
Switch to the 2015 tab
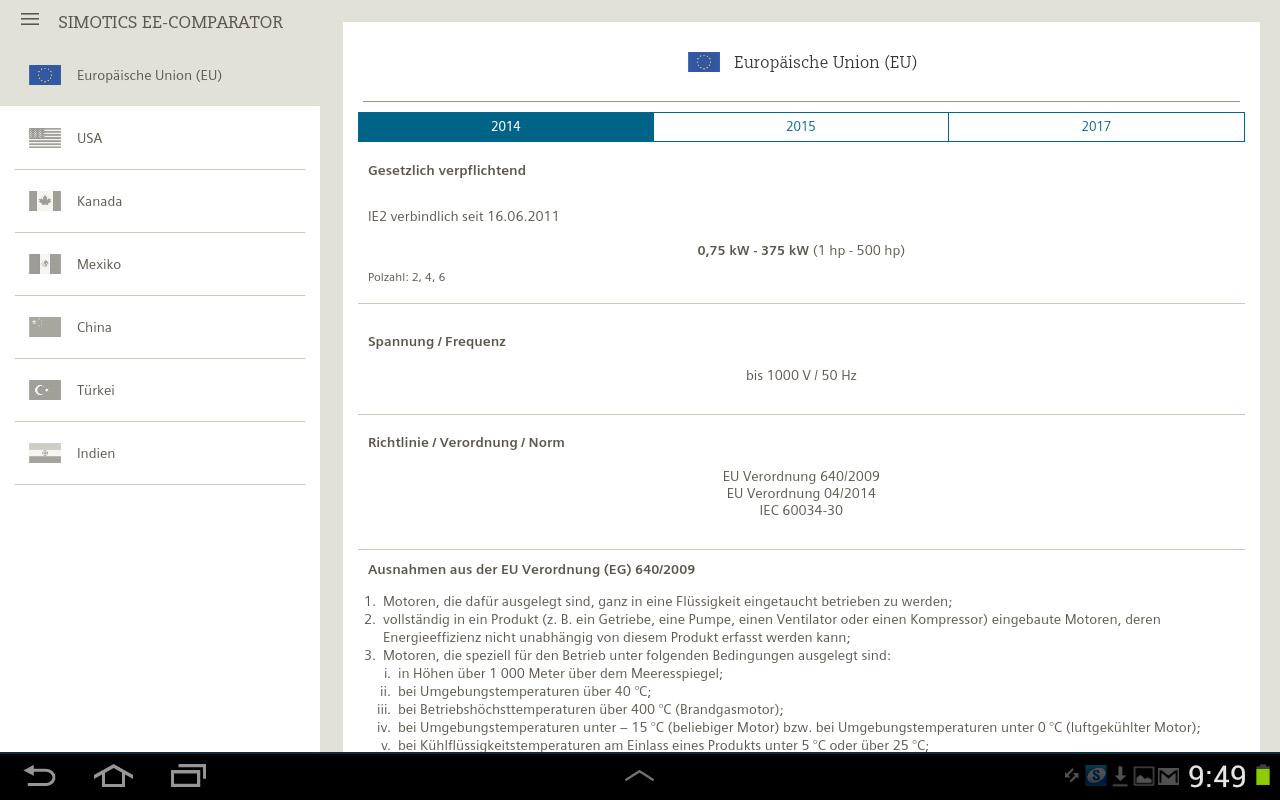click(801, 126)
